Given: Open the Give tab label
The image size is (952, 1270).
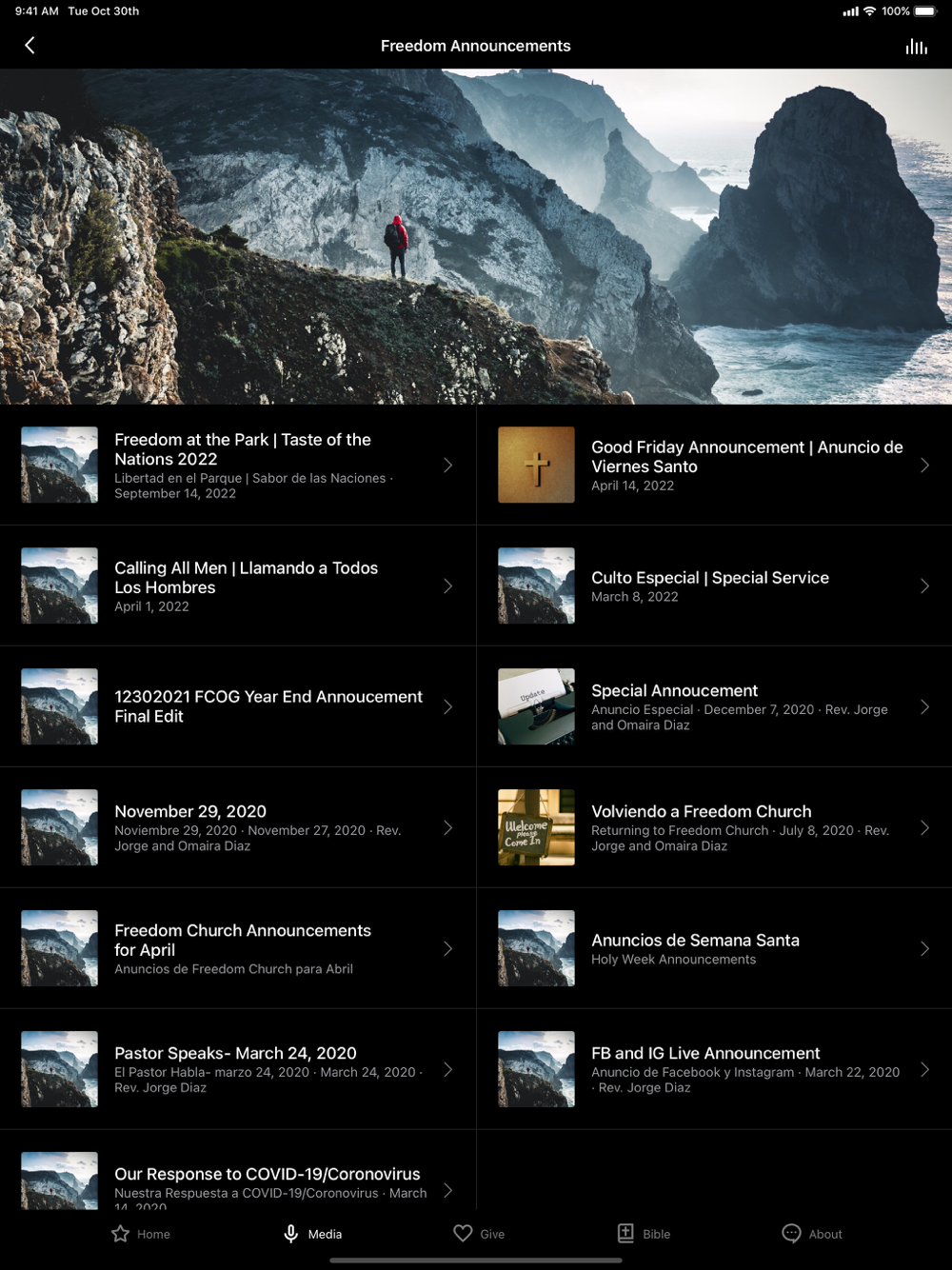Looking at the screenshot, I should [492, 1234].
